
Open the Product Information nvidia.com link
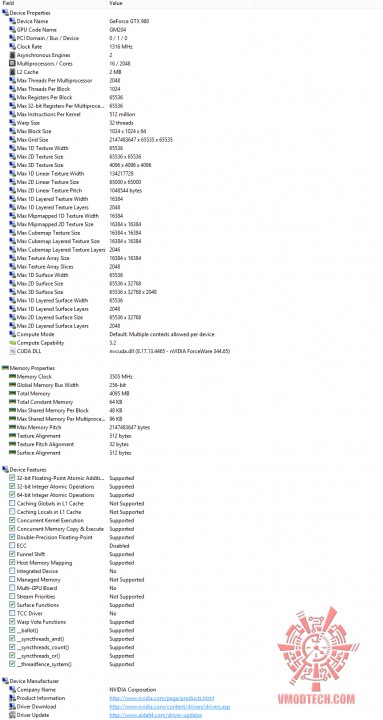click(162, 698)
